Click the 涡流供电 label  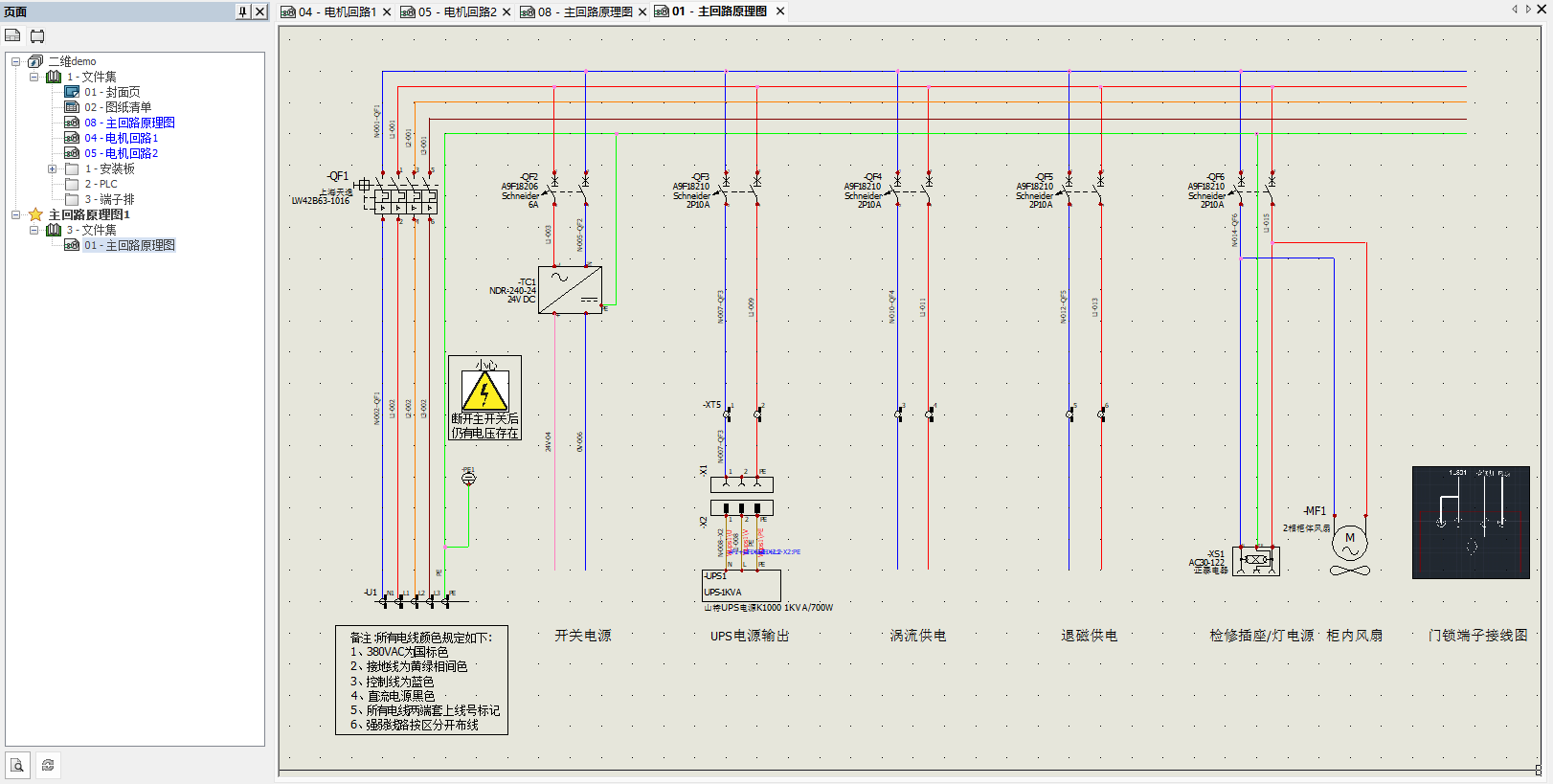click(x=918, y=636)
